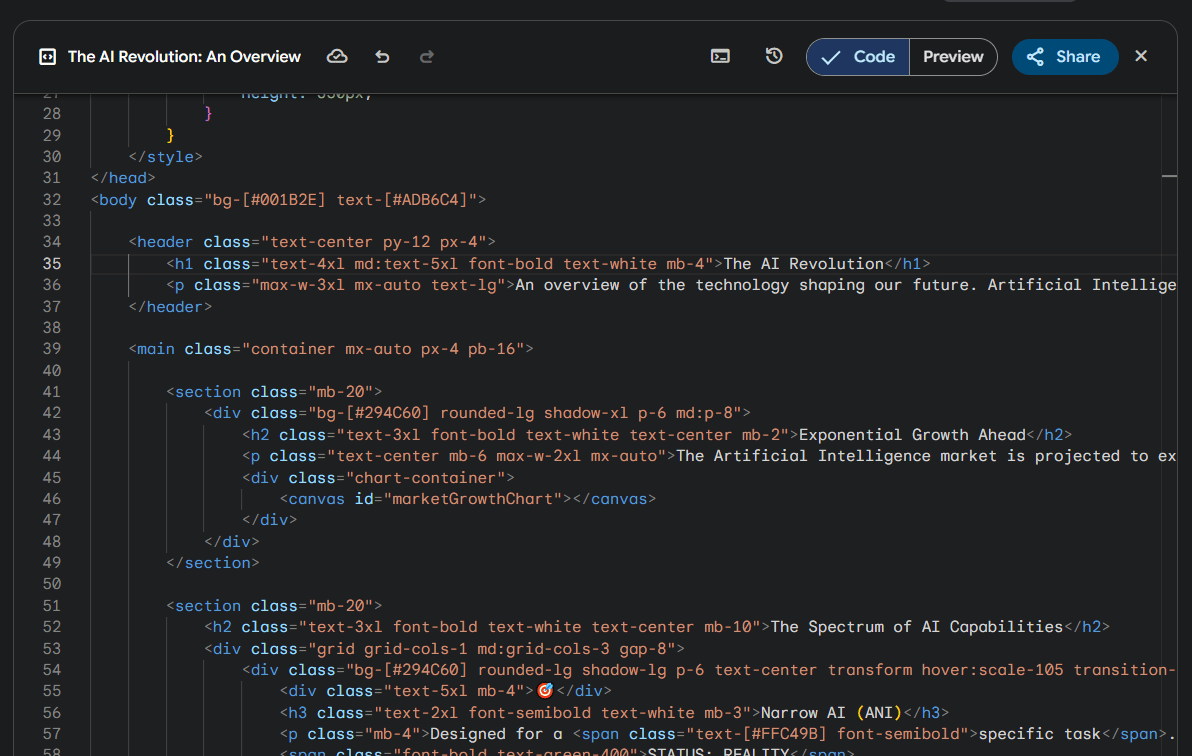Close the canvas editor panel
The width and height of the screenshot is (1192, 756).
1141,57
